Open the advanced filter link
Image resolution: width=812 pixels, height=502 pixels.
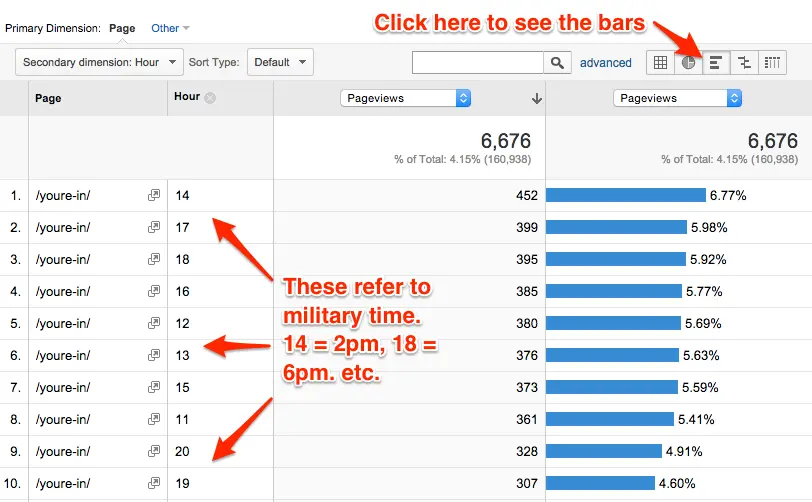(x=605, y=63)
